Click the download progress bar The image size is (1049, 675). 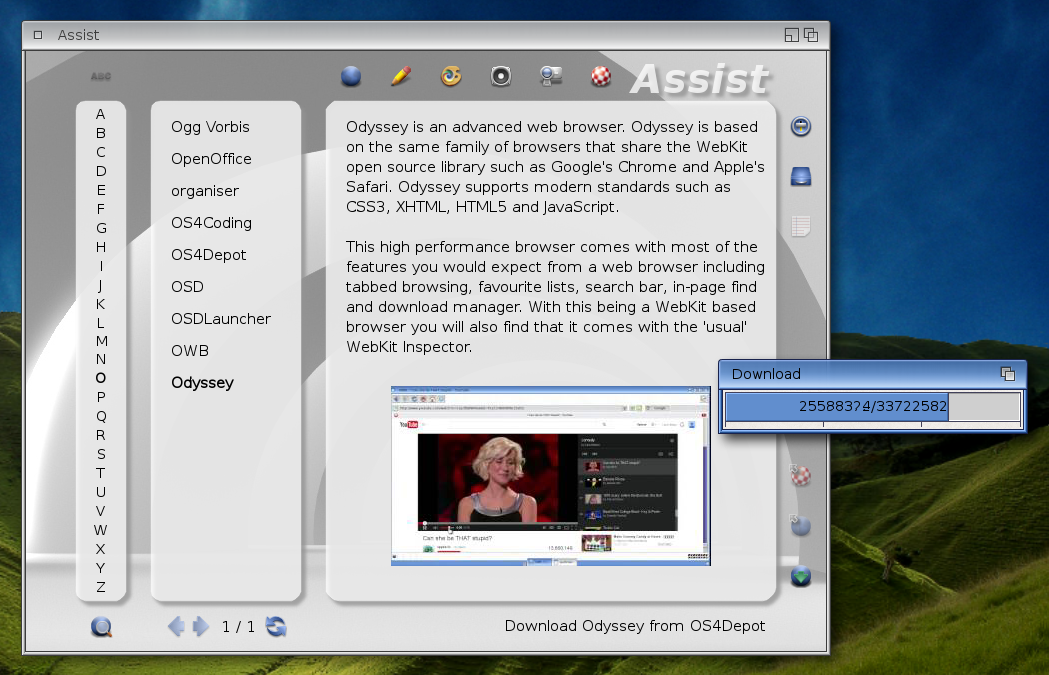[x=873, y=406]
